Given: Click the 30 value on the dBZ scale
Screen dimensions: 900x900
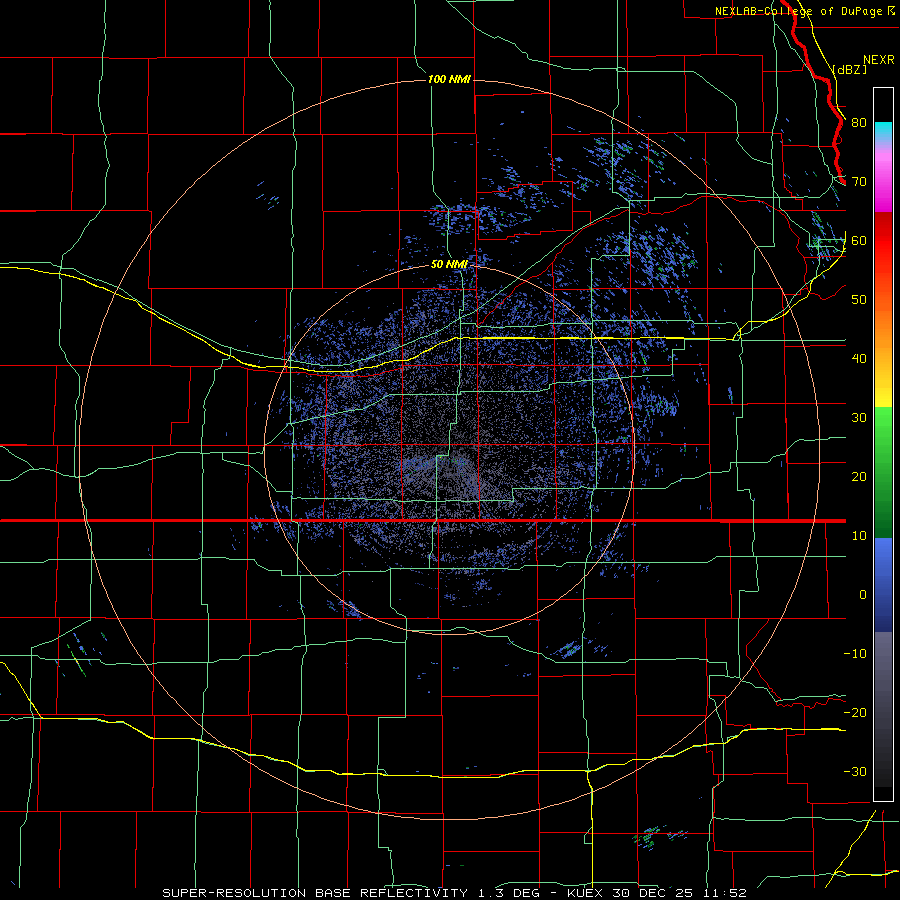Looking at the screenshot, I should pyautogui.click(x=859, y=418).
